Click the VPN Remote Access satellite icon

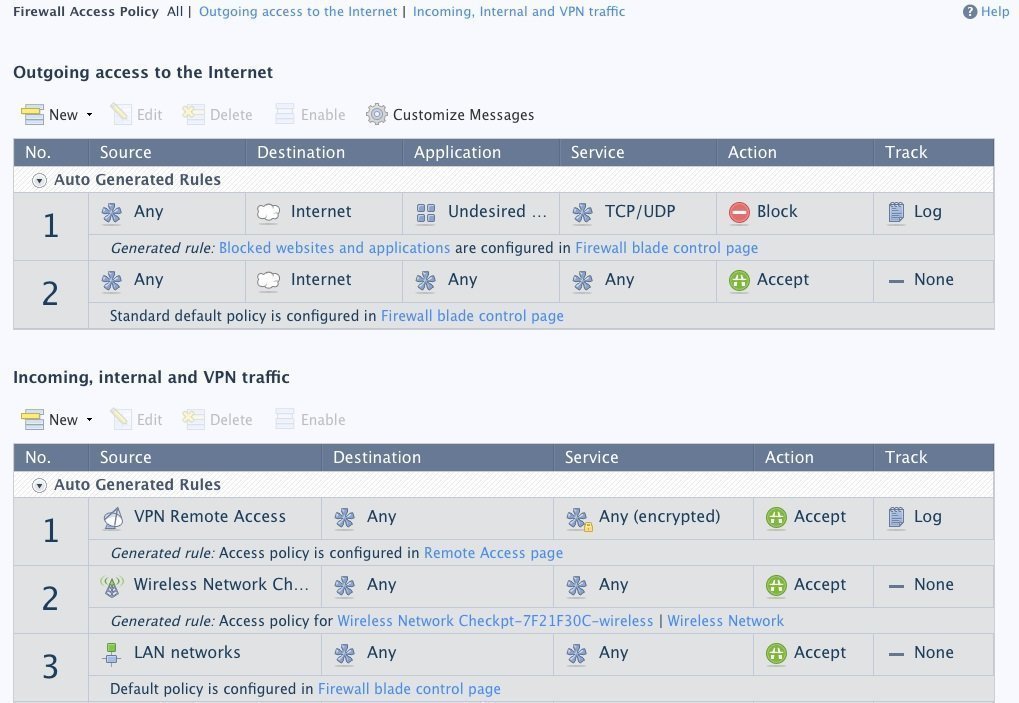point(113,517)
